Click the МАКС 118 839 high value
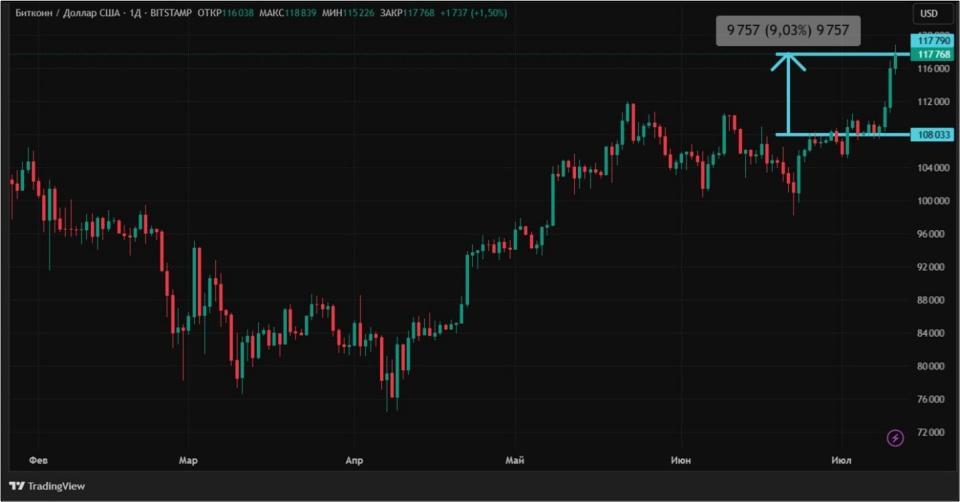Viewport: 960px width, 502px height. [288, 13]
